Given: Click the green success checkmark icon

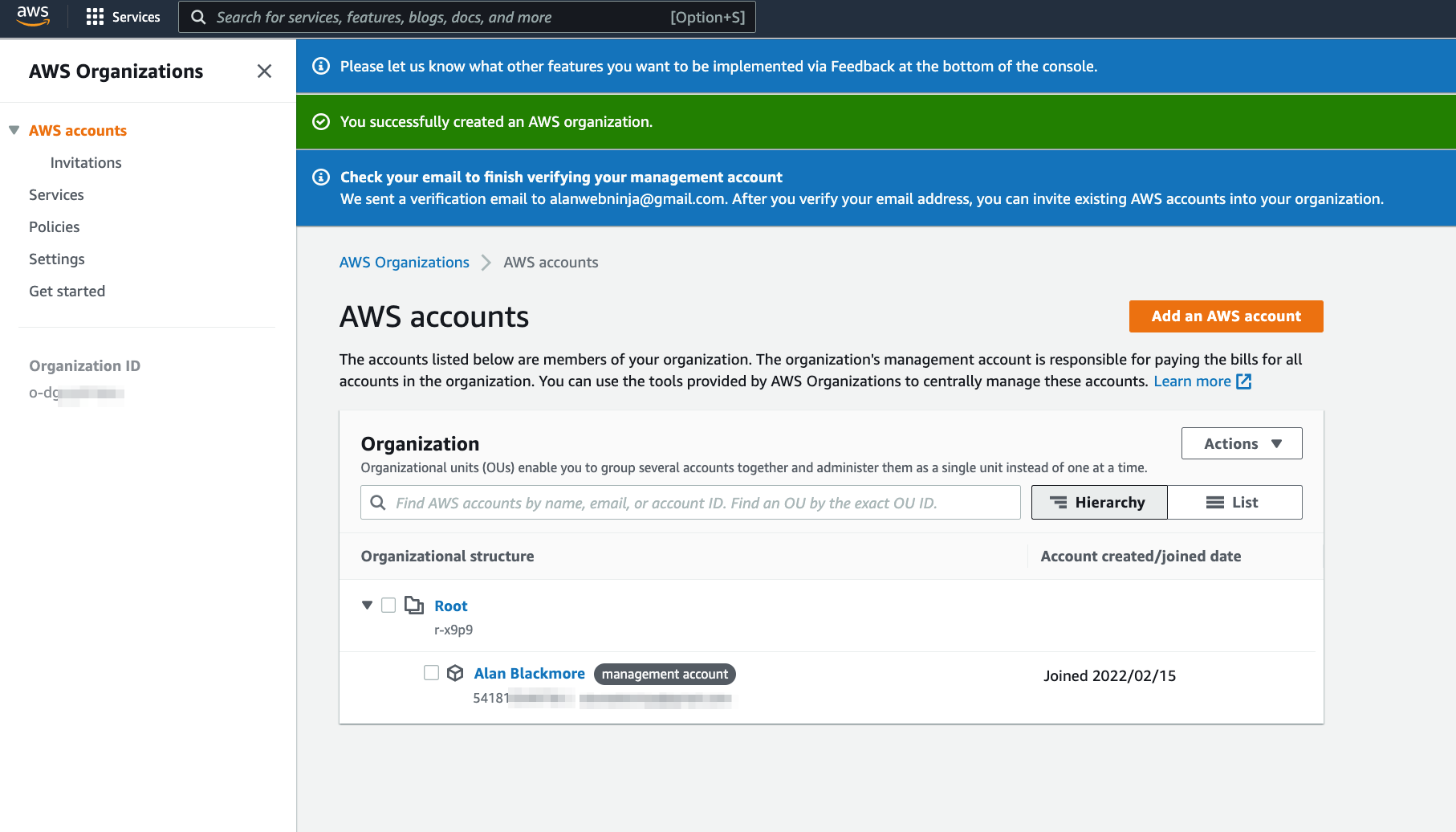Looking at the screenshot, I should 321,122.
